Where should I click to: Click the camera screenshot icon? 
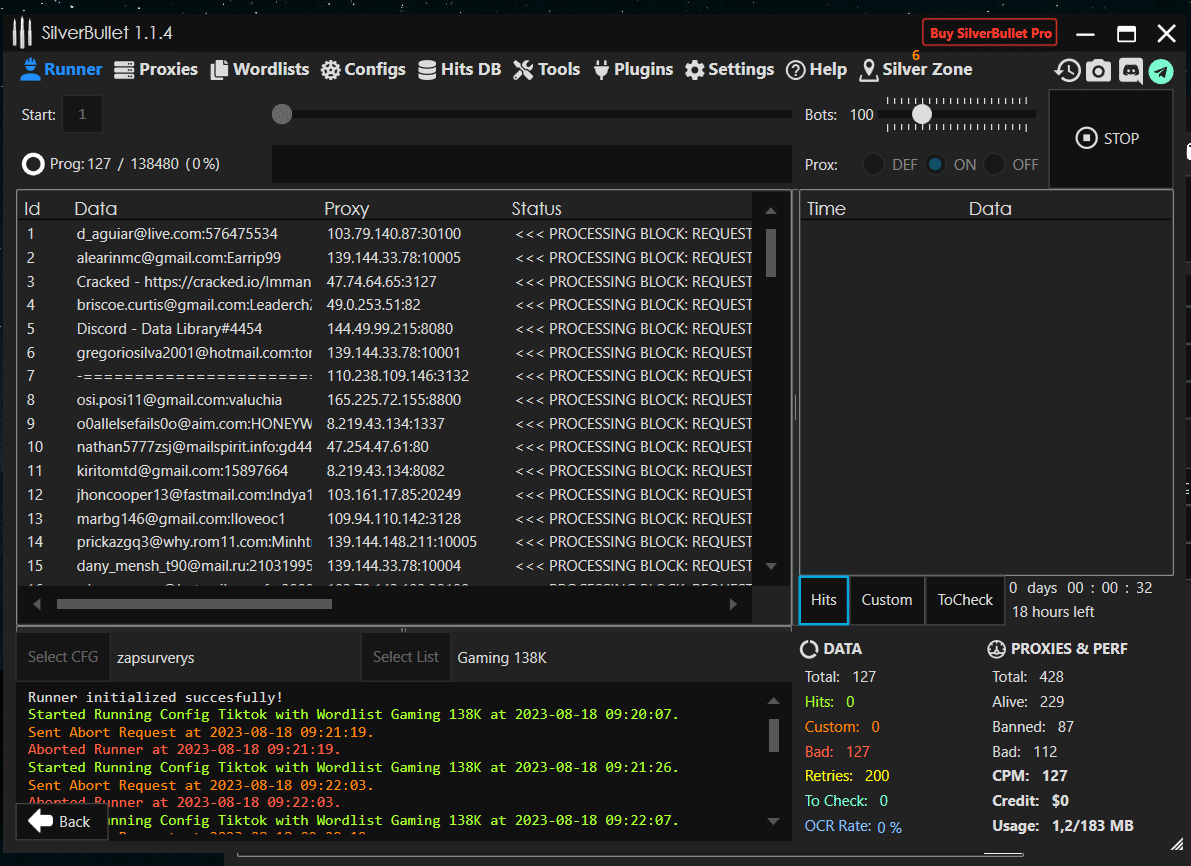click(1098, 70)
